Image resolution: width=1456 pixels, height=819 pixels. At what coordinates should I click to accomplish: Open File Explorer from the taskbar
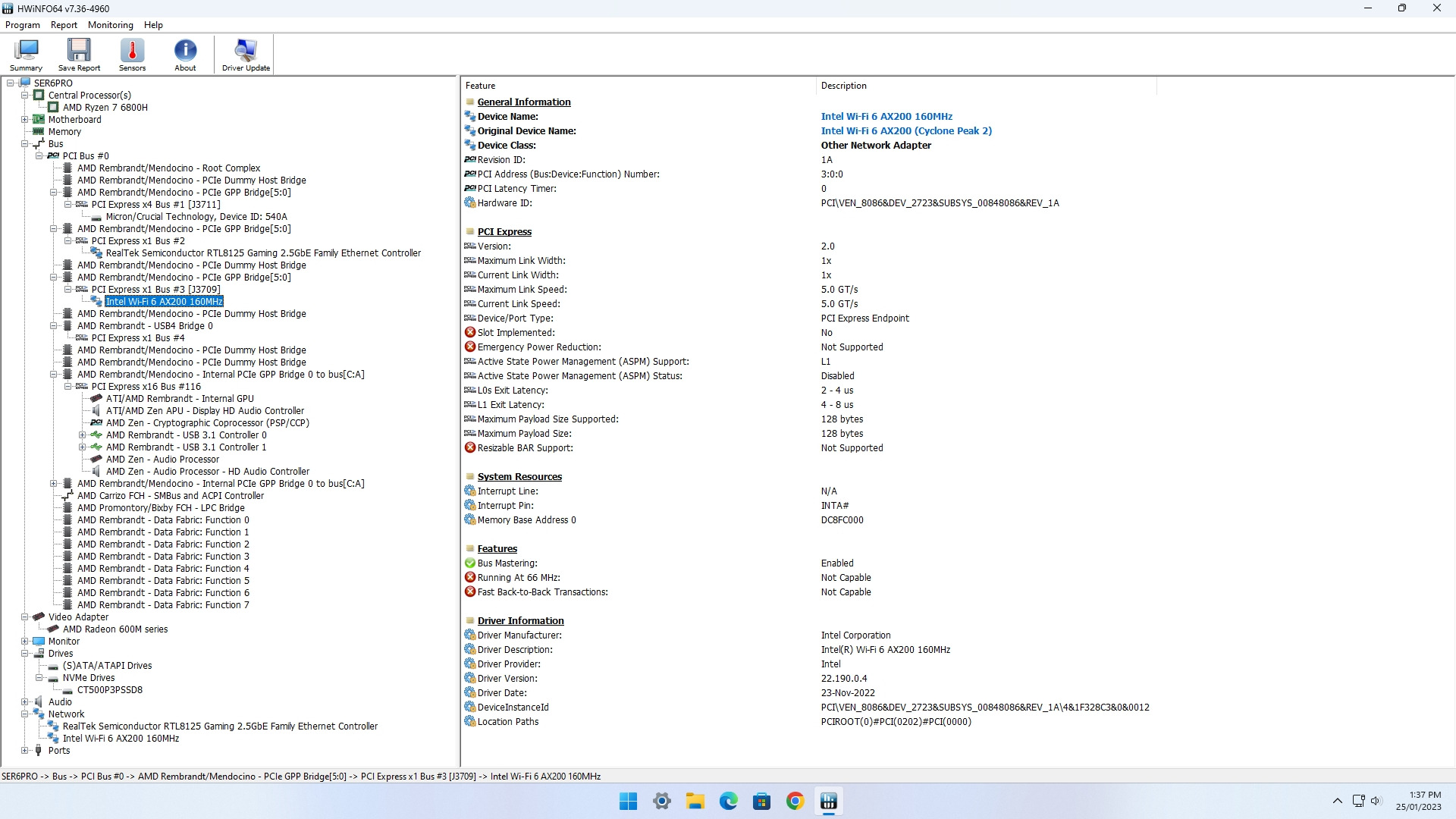(x=695, y=802)
